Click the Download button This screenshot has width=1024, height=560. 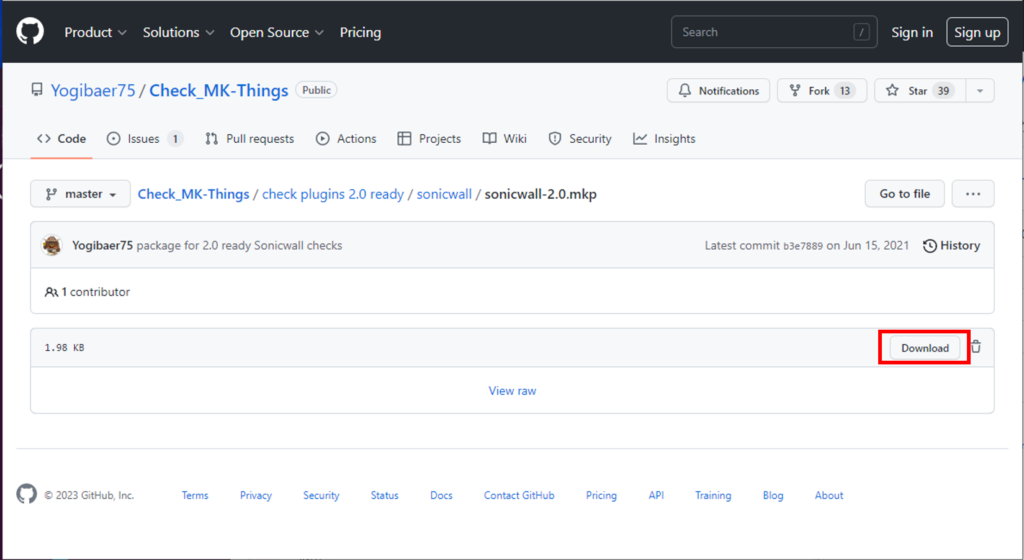coord(925,348)
